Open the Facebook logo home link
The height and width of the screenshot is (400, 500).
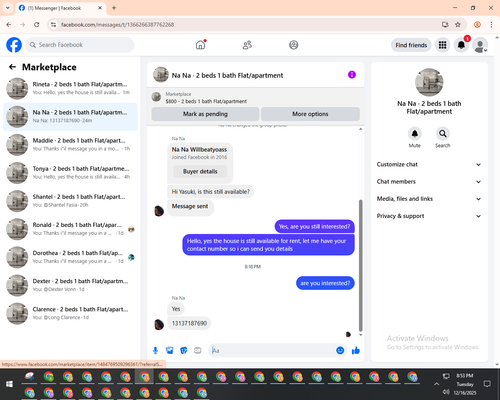14,45
